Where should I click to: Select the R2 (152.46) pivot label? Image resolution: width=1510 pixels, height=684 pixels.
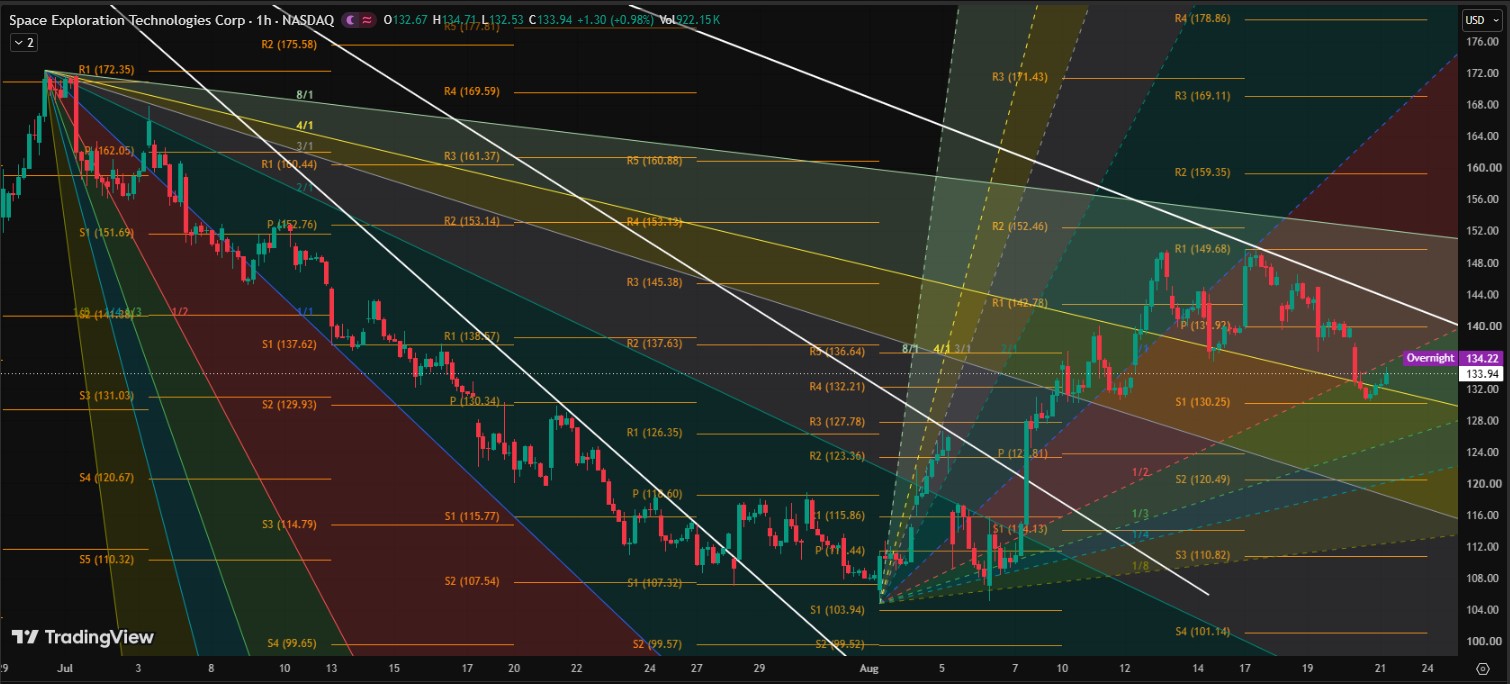click(x=1020, y=226)
